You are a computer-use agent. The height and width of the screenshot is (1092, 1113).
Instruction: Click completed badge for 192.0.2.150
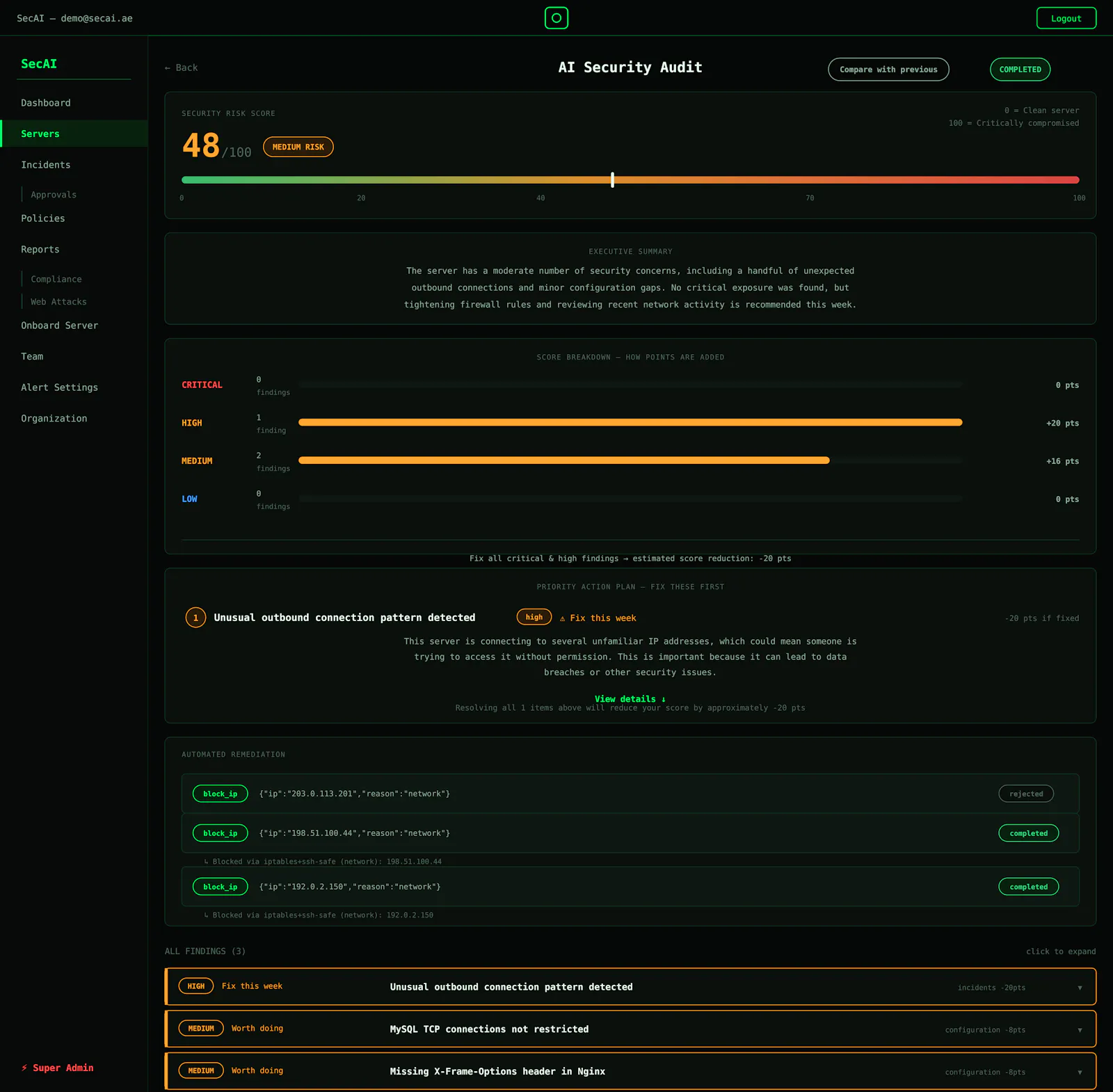(1029, 887)
